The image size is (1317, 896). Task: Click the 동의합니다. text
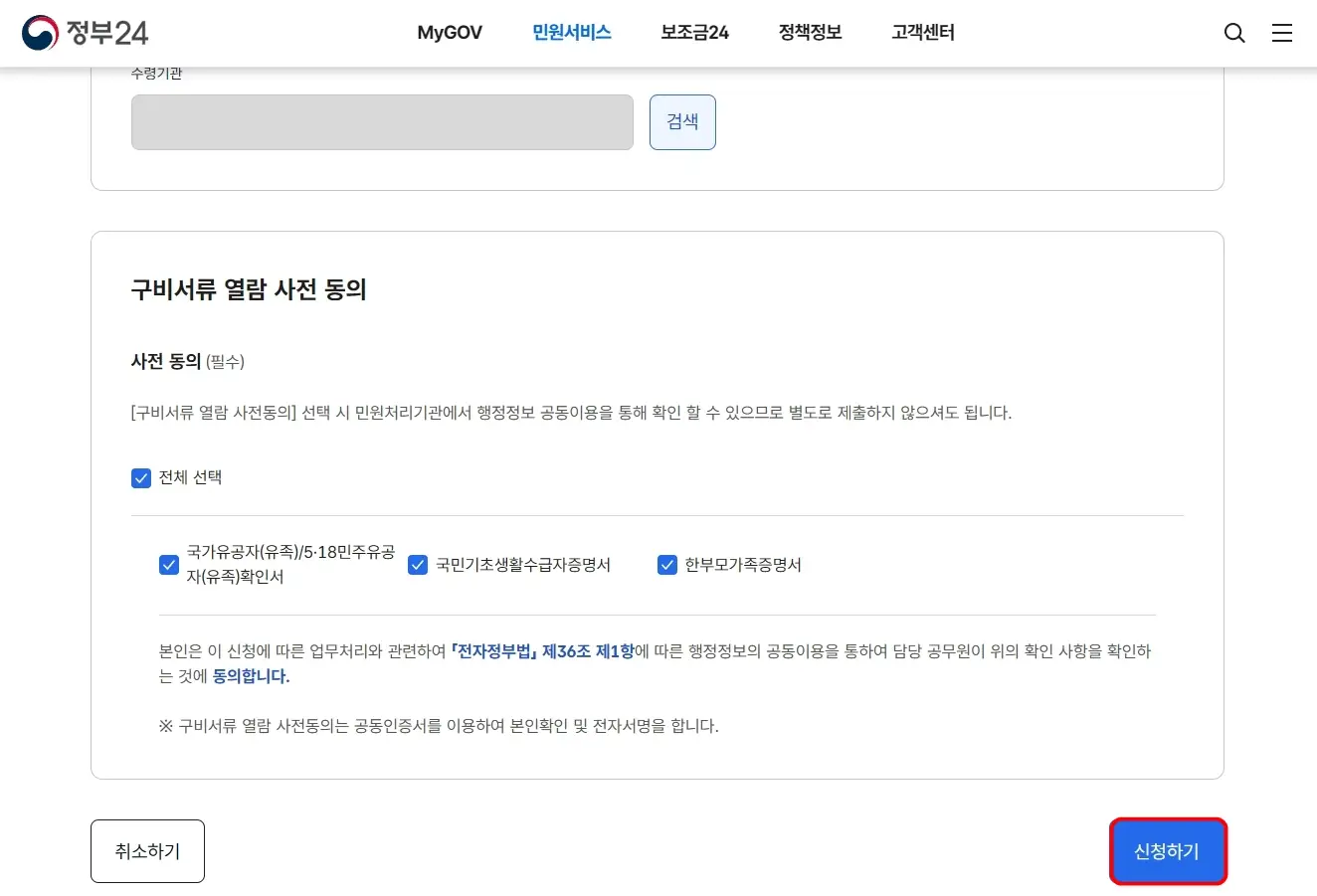pos(251,676)
